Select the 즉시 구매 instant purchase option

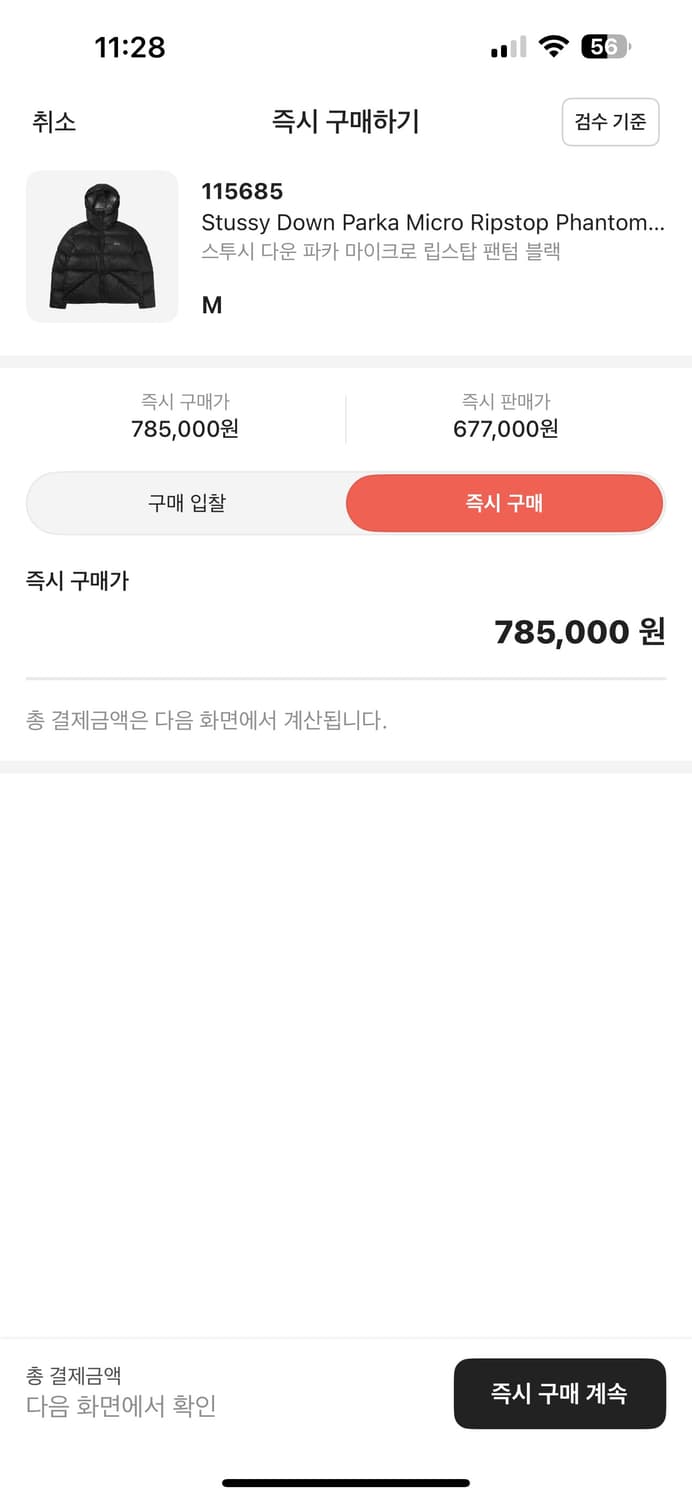(503, 503)
